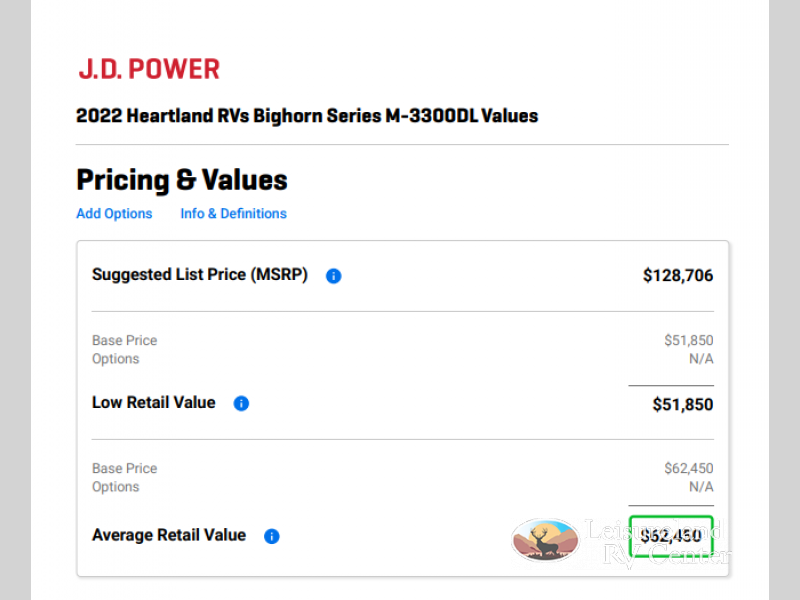The width and height of the screenshot is (800, 600).
Task: Click Options label under average retail section
Action: pyautogui.click(x=116, y=487)
